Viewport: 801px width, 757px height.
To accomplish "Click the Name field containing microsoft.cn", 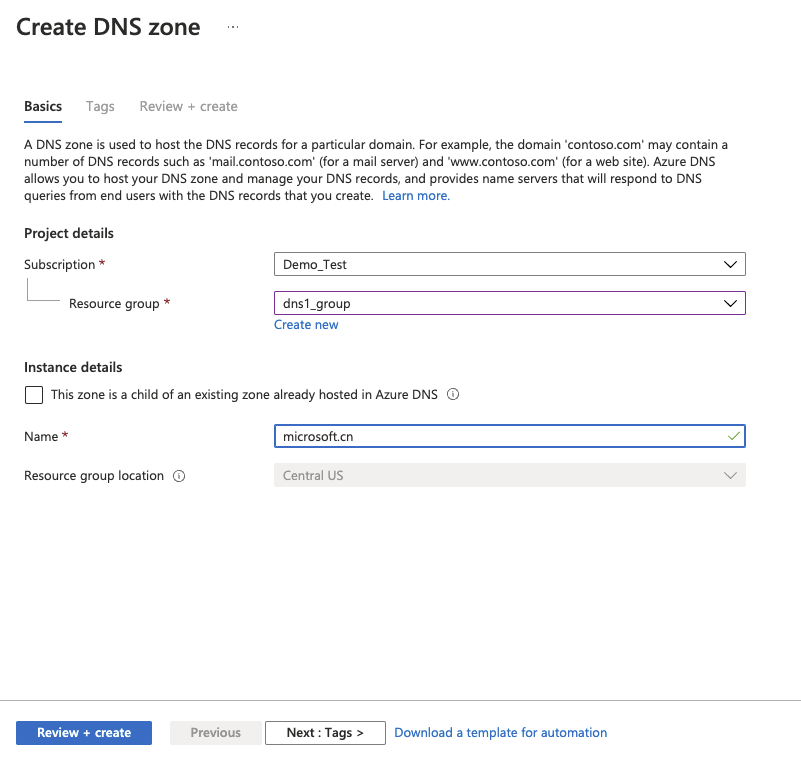I will pyautogui.click(x=510, y=436).
